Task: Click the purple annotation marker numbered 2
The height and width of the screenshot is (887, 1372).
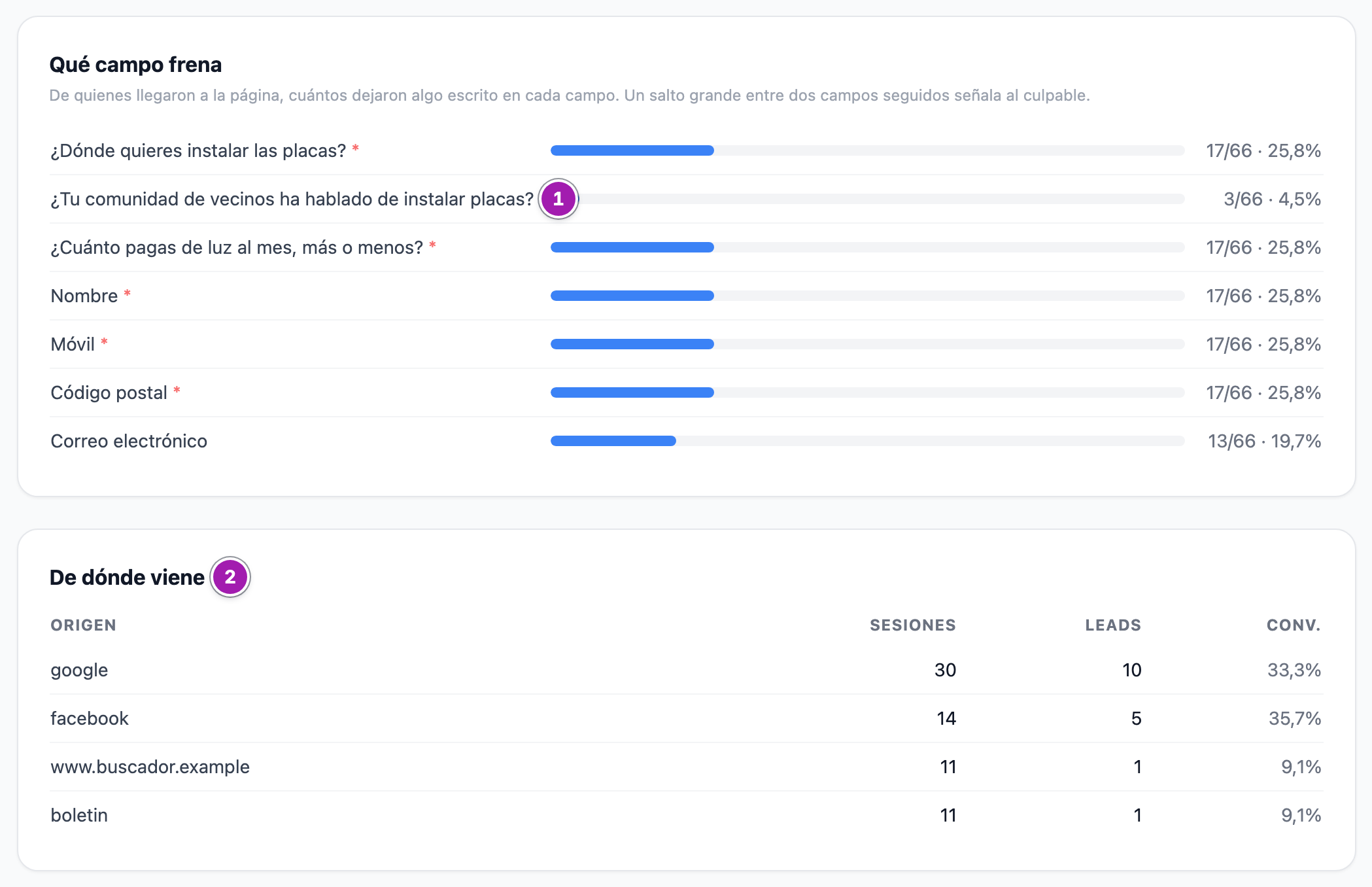Action: click(x=230, y=577)
